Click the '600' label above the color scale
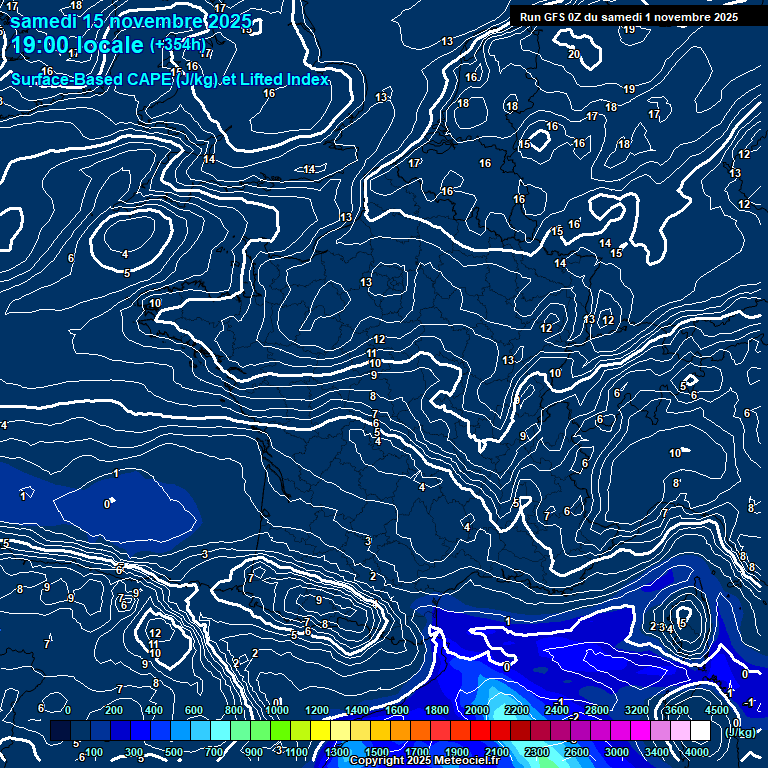 (x=194, y=710)
